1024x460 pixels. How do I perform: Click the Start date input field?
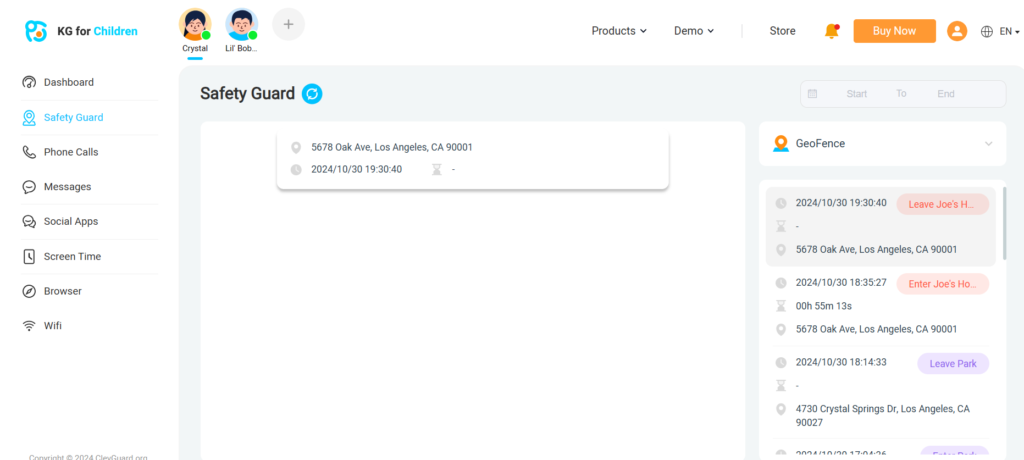pos(857,93)
